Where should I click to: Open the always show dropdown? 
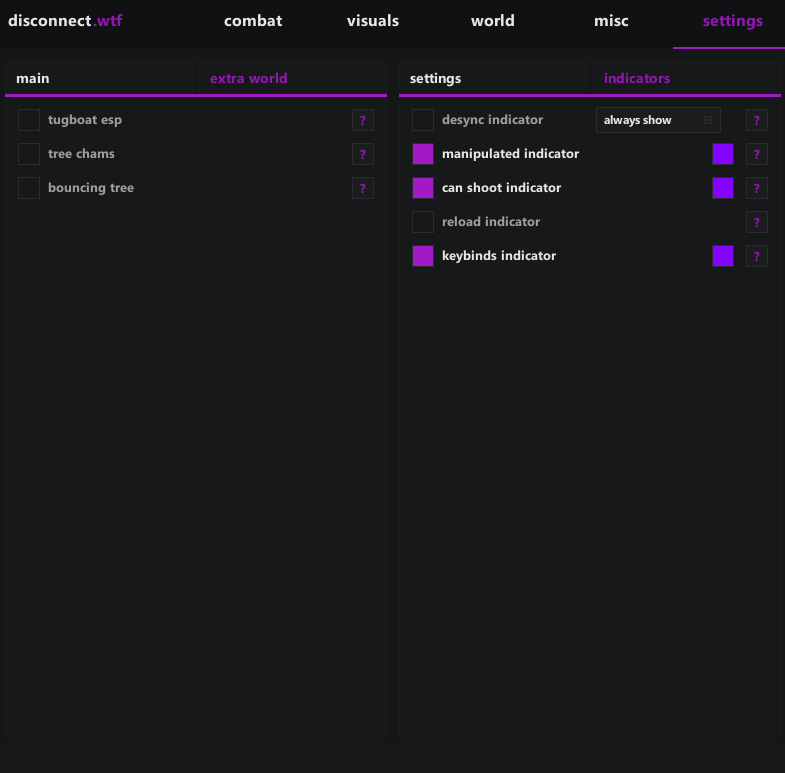pyautogui.click(x=658, y=120)
